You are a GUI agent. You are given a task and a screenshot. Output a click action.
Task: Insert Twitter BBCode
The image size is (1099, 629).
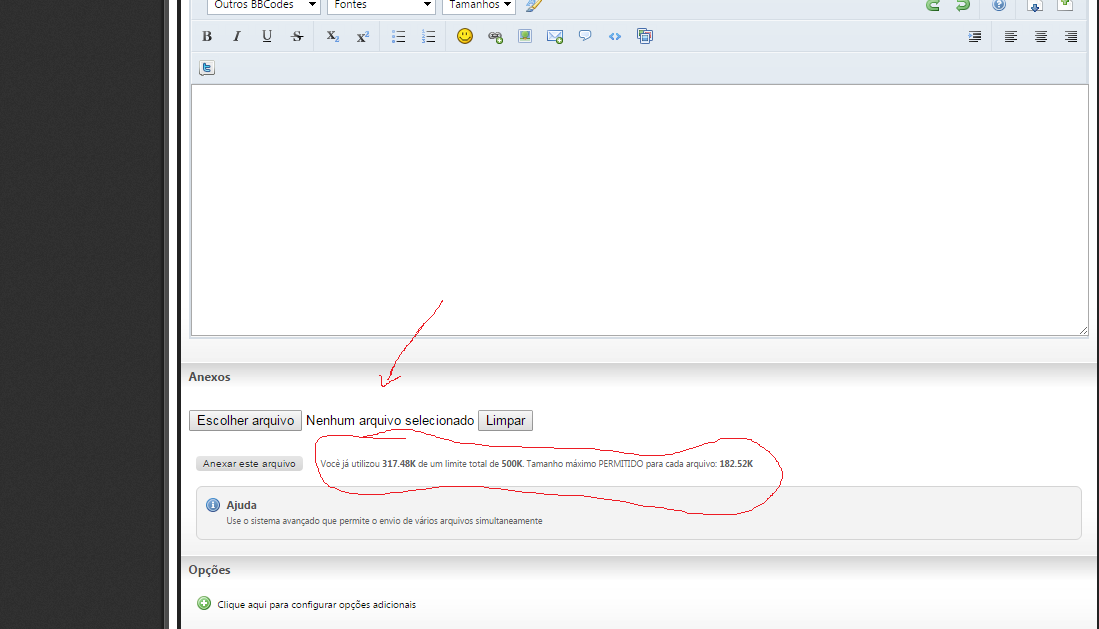click(207, 68)
